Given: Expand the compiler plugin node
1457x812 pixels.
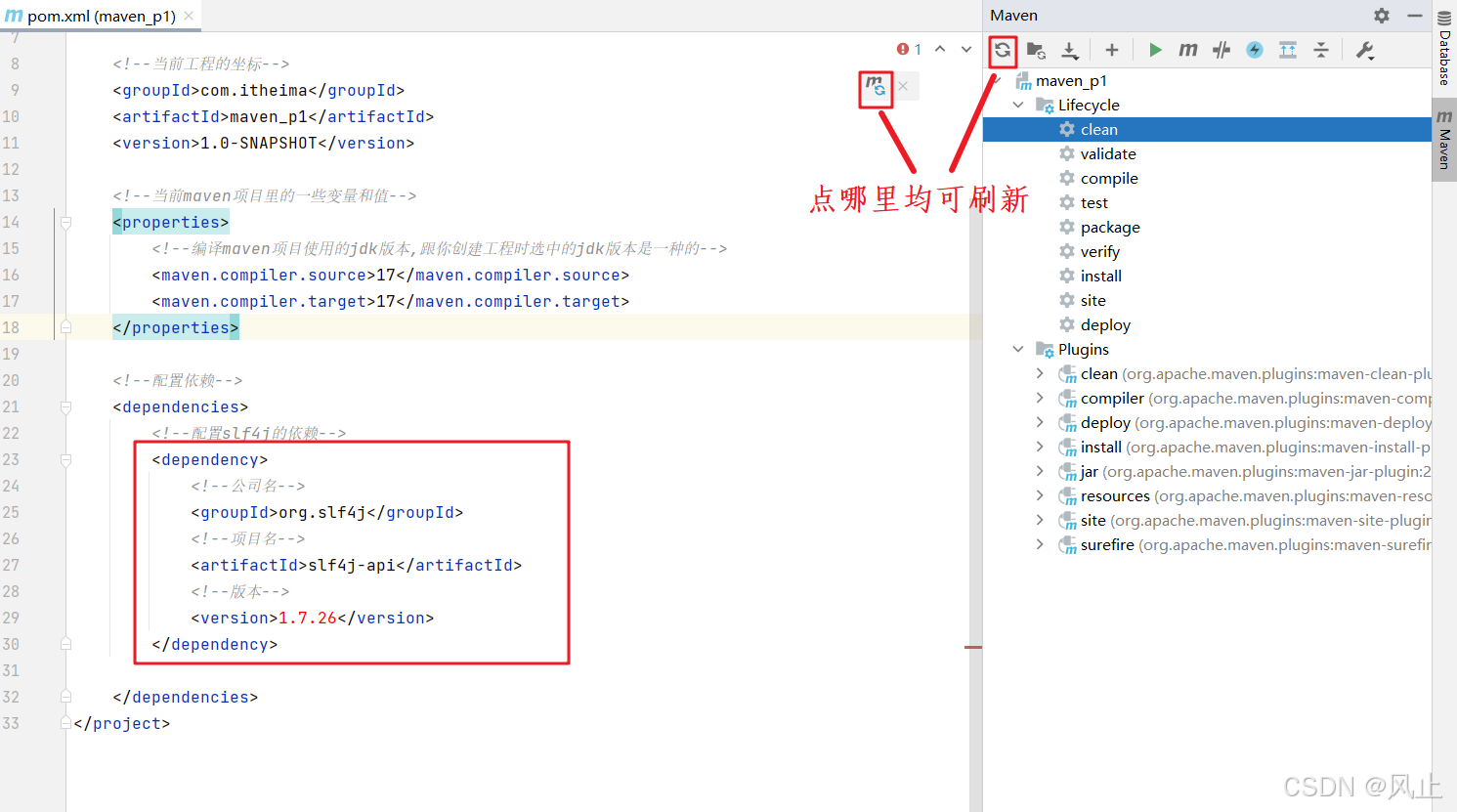Looking at the screenshot, I should [x=1040, y=398].
